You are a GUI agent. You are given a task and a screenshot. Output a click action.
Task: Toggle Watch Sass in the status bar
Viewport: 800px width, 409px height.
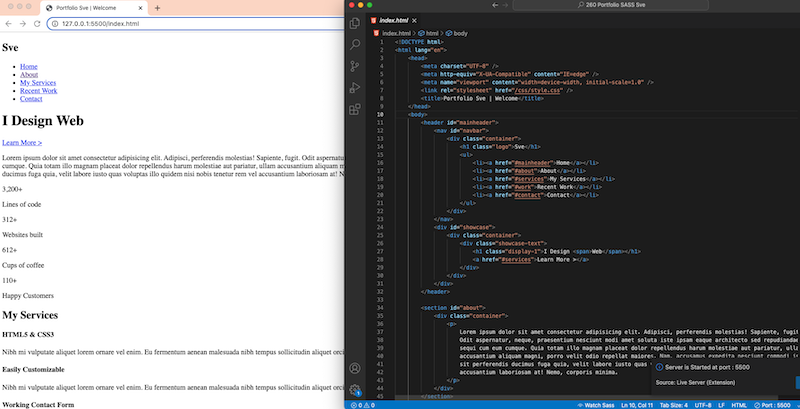click(595, 405)
